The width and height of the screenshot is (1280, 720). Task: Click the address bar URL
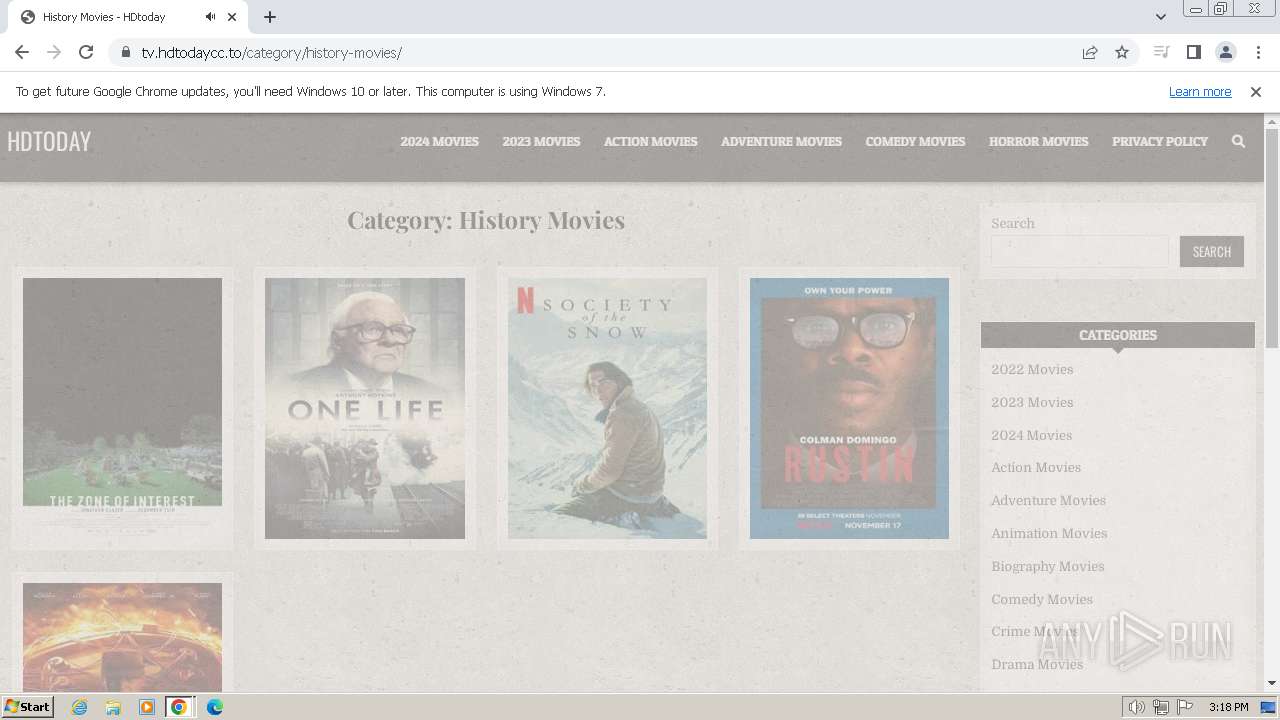tap(272, 52)
